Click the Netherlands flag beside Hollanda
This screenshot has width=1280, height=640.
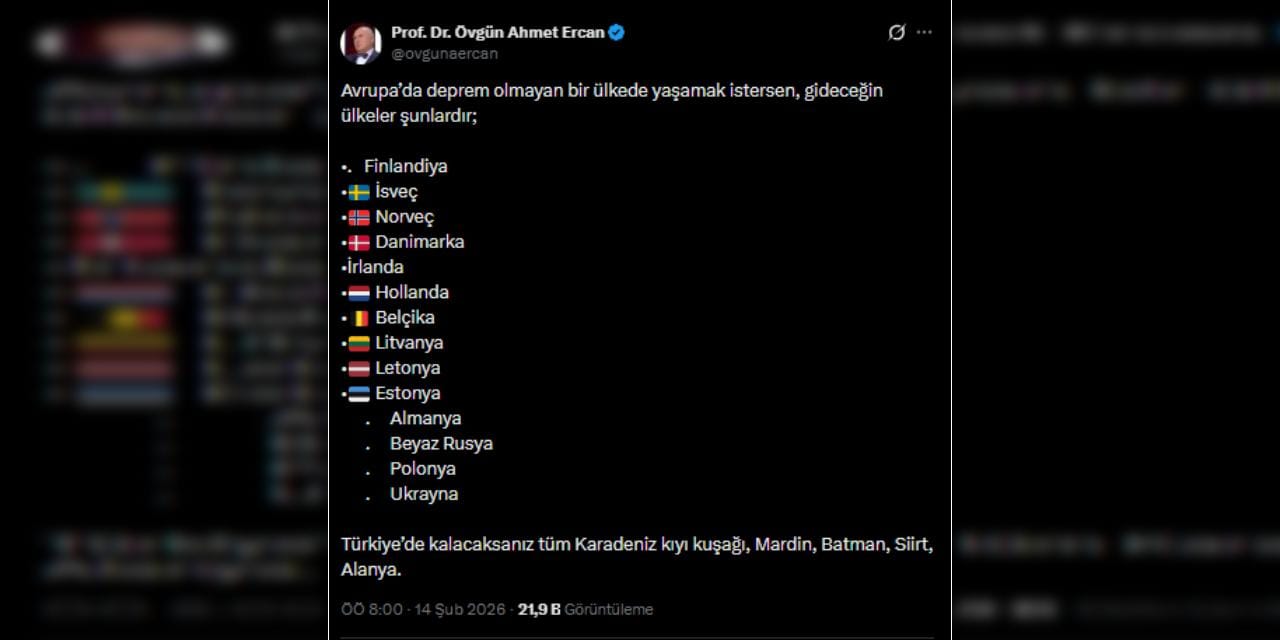[x=359, y=293]
